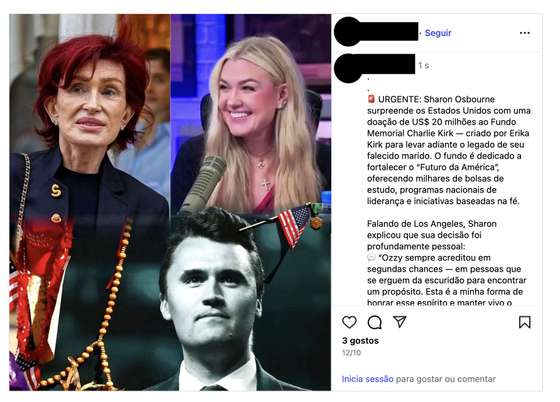
Task: Open the three-dot more options menu
Action: click(x=524, y=33)
